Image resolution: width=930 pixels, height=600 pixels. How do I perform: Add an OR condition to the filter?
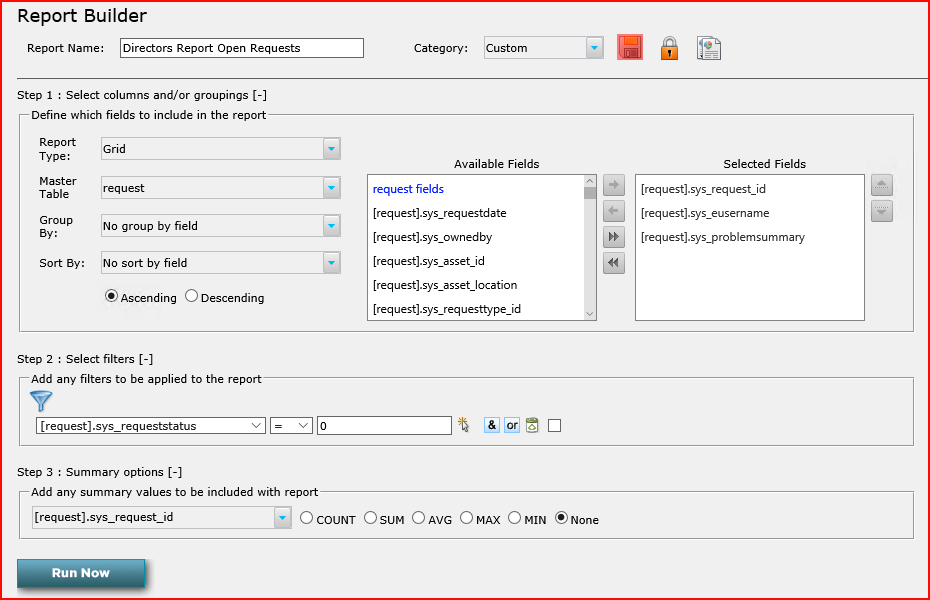[x=512, y=425]
